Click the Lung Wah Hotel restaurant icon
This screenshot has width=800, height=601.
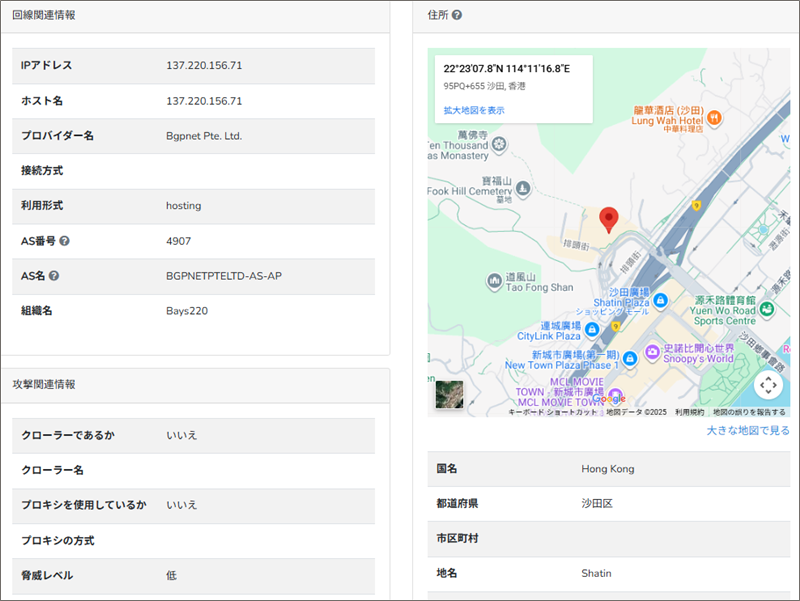(x=714, y=117)
